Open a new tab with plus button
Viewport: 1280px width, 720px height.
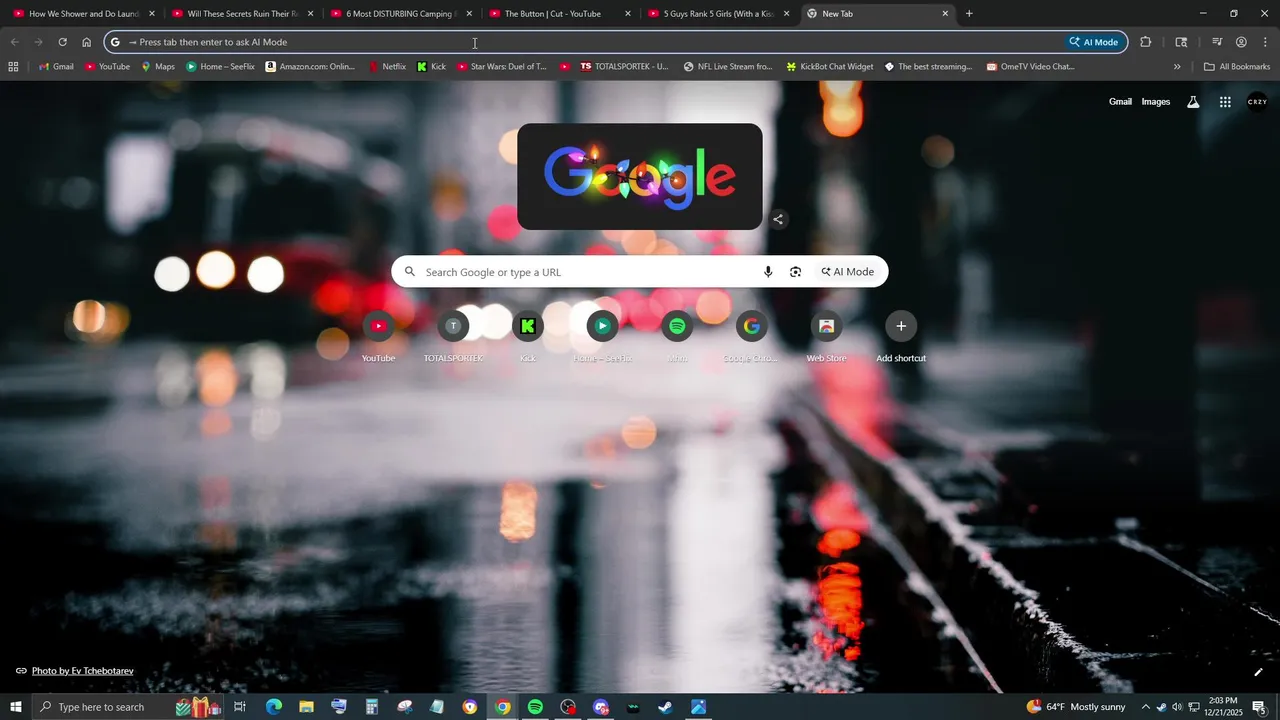click(969, 14)
